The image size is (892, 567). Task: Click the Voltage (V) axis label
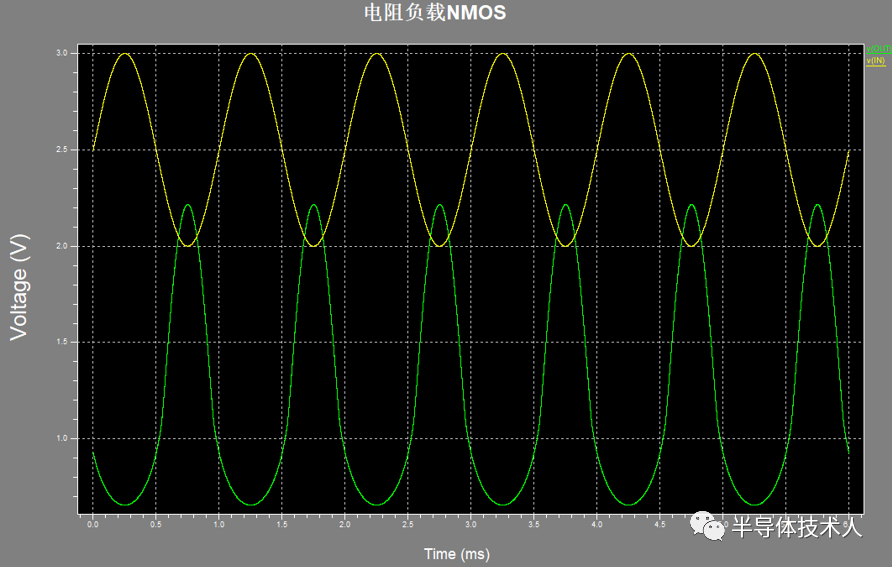(19, 287)
